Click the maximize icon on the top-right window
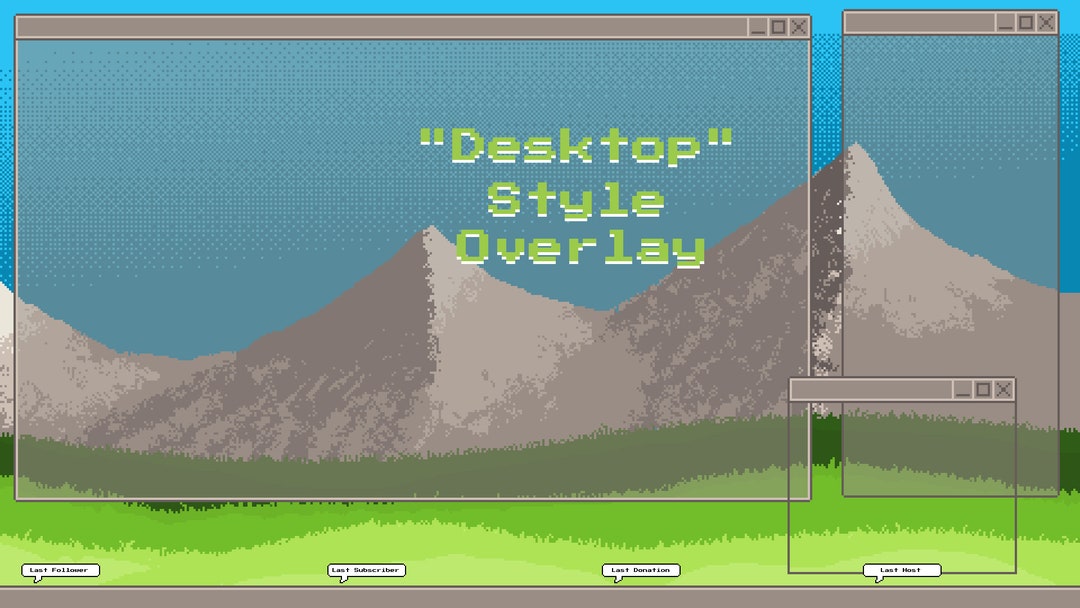Viewport: 1080px width, 608px height. point(1025,21)
